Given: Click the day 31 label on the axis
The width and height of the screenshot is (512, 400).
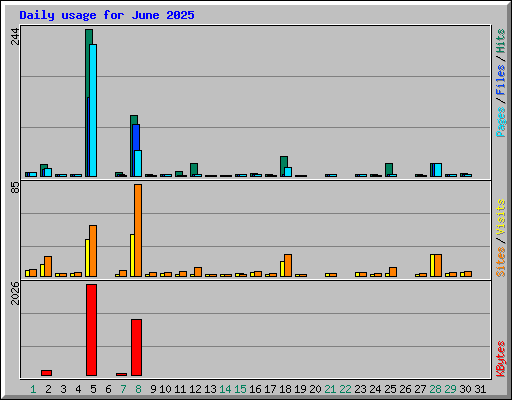Looking at the screenshot, I should point(480,389).
